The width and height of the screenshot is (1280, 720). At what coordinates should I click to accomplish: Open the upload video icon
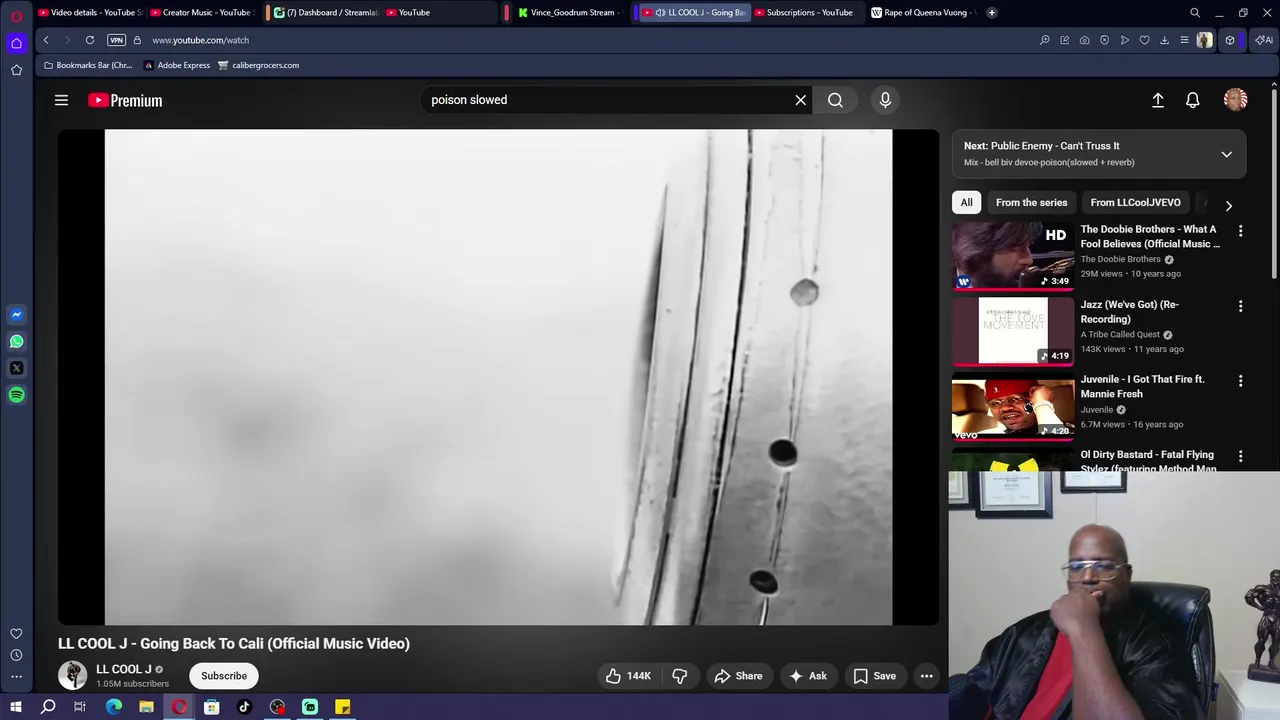coord(1158,100)
